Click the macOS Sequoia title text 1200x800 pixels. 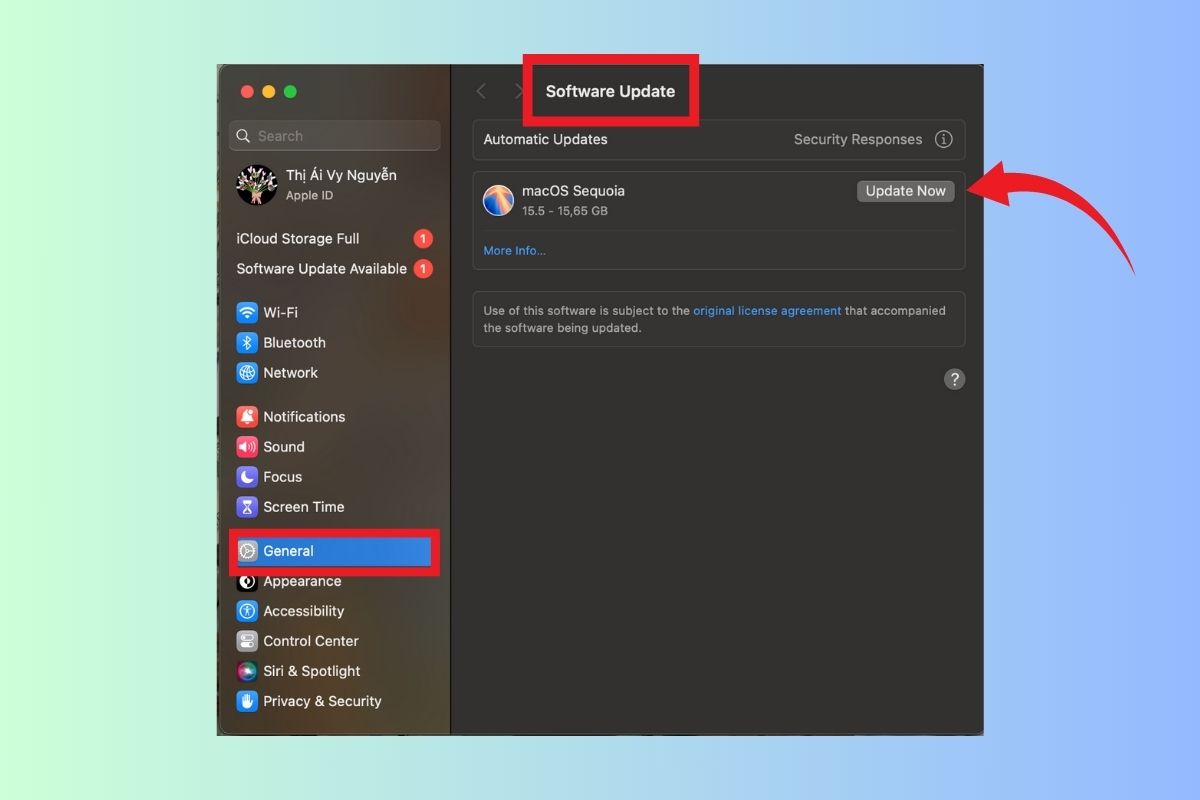(x=573, y=191)
